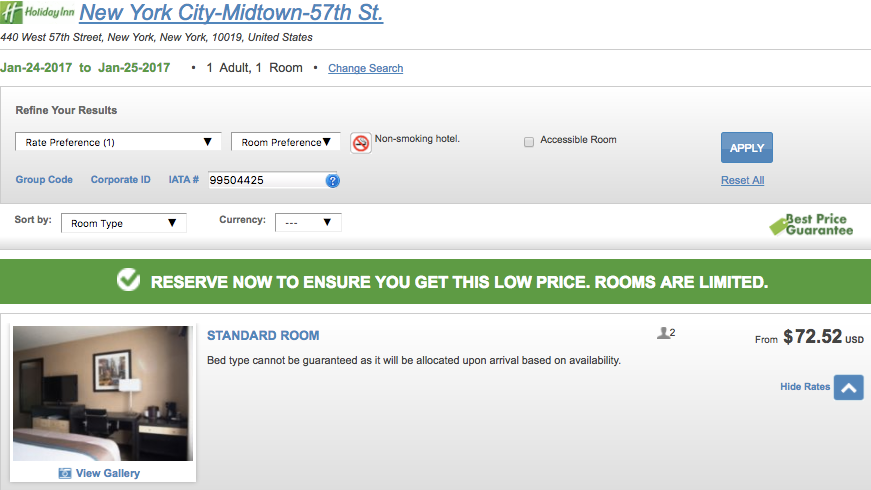871x490 pixels.
Task: Open the Room Preference dropdown
Action: [286, 142]
